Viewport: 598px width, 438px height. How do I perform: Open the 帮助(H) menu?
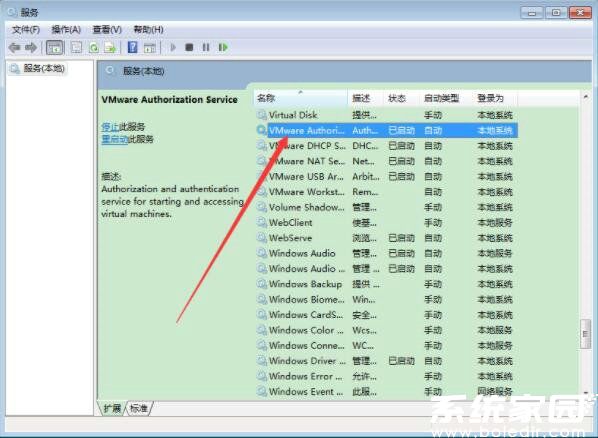click(148, 30)
